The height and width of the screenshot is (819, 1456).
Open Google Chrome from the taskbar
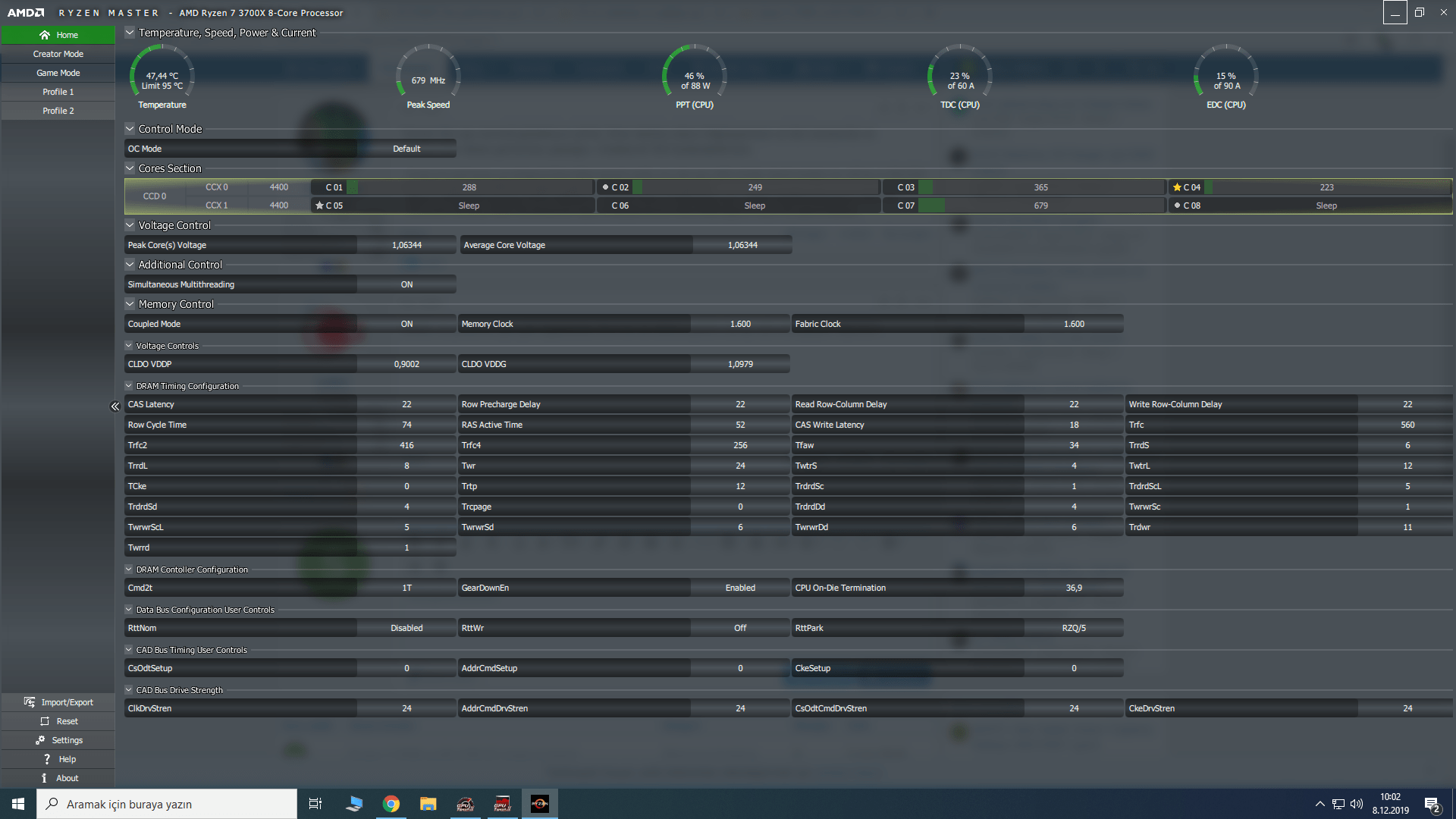391,804
